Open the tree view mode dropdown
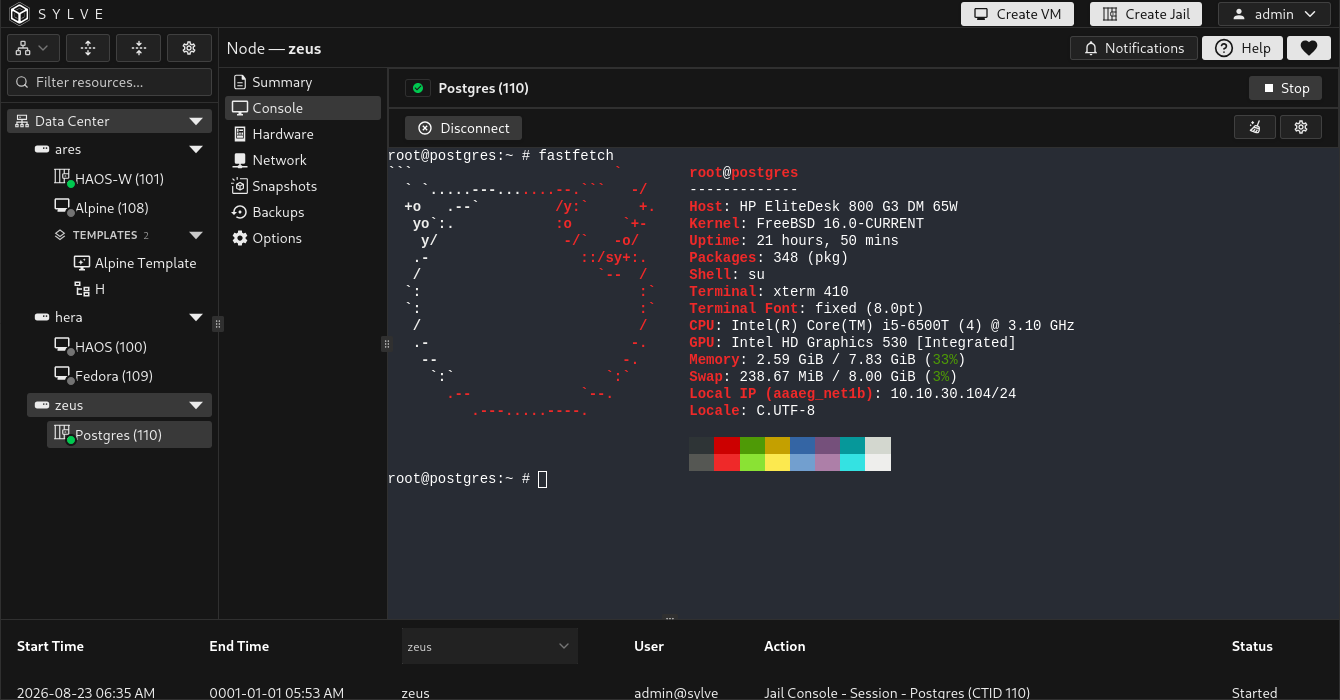Image resolution: width=1340 pixels, height=700 pixels. (x=34, y=47)
